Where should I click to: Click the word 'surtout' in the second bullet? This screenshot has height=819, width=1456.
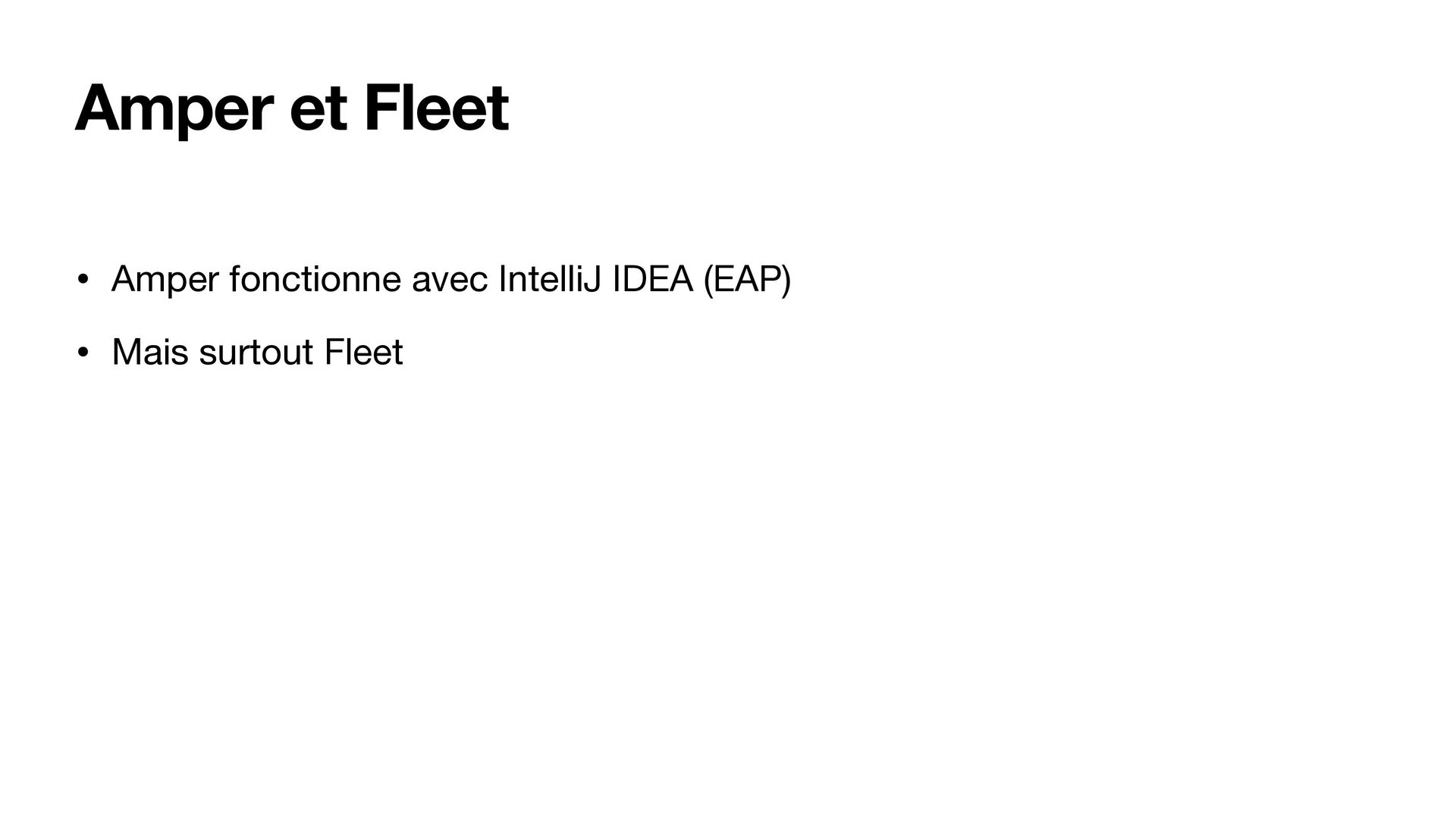click(x=256, y=353)
